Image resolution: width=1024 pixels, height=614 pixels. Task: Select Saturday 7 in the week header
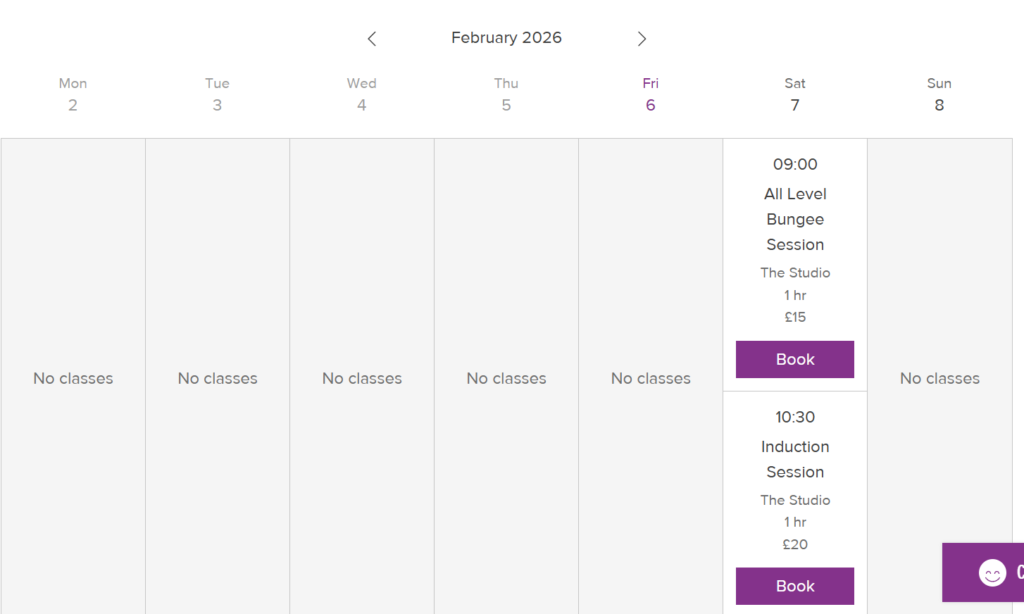(x=795, y=95)
